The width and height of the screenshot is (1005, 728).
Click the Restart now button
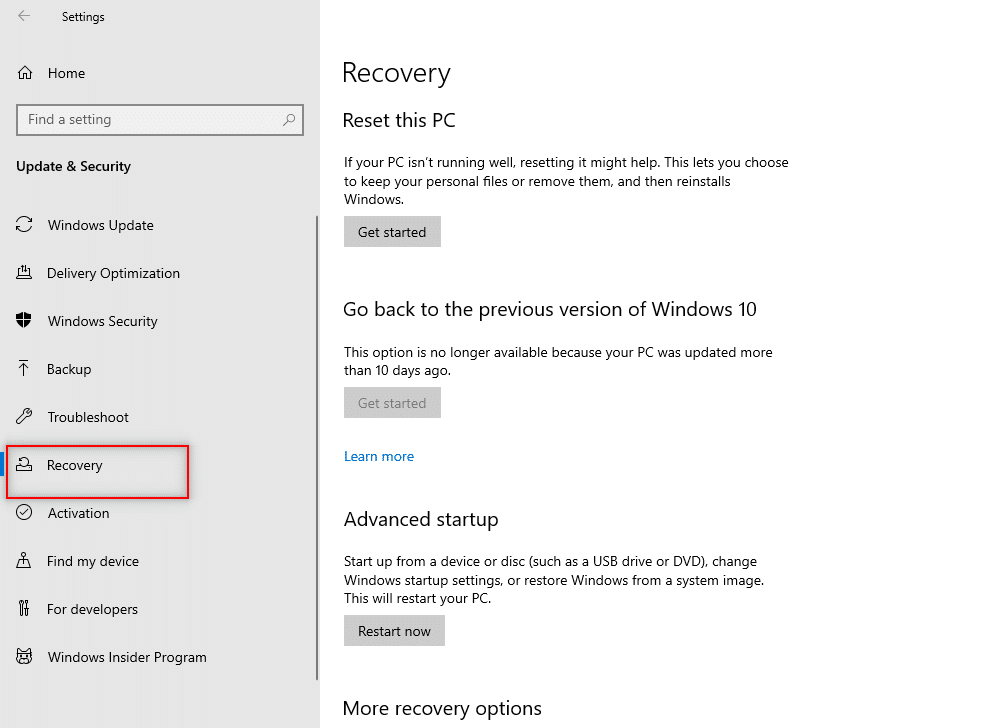click(x=394, y=631)
